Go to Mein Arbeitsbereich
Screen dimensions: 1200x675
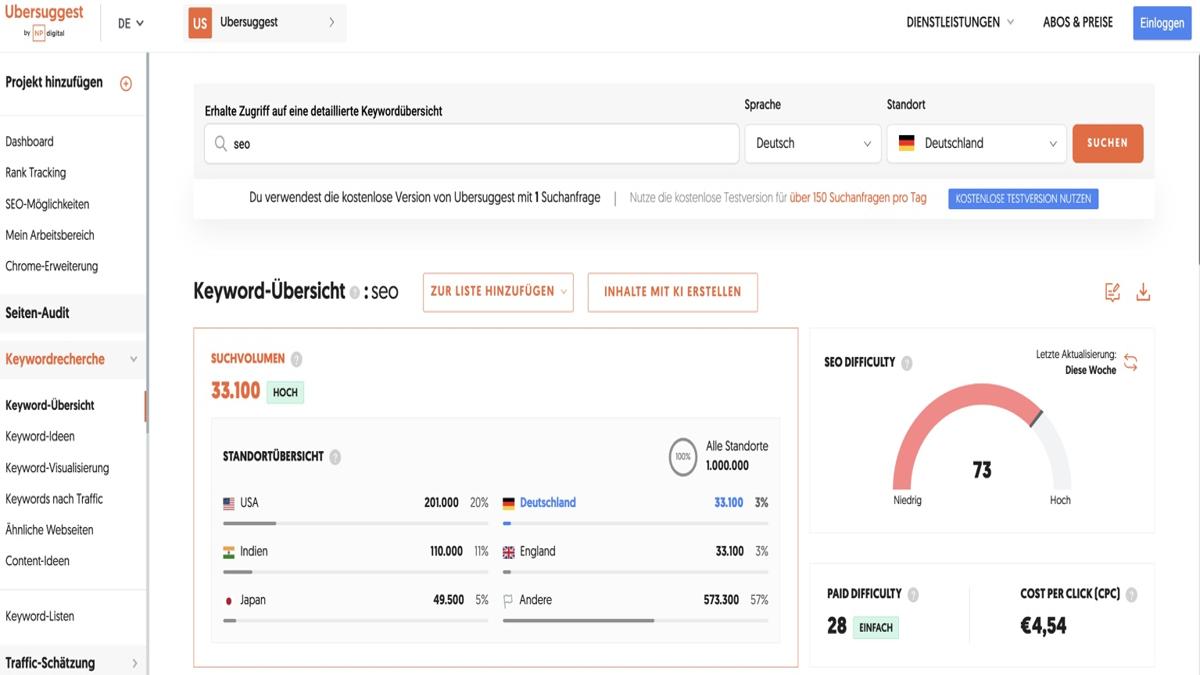(50, 235)
